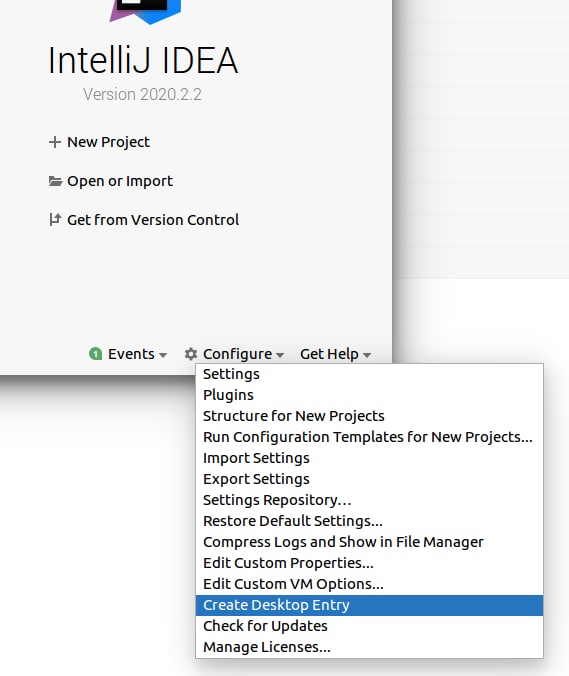Click the Configure gear icon
The height and width of the screenshot is (676, 569).
click(x=191, y=354)
